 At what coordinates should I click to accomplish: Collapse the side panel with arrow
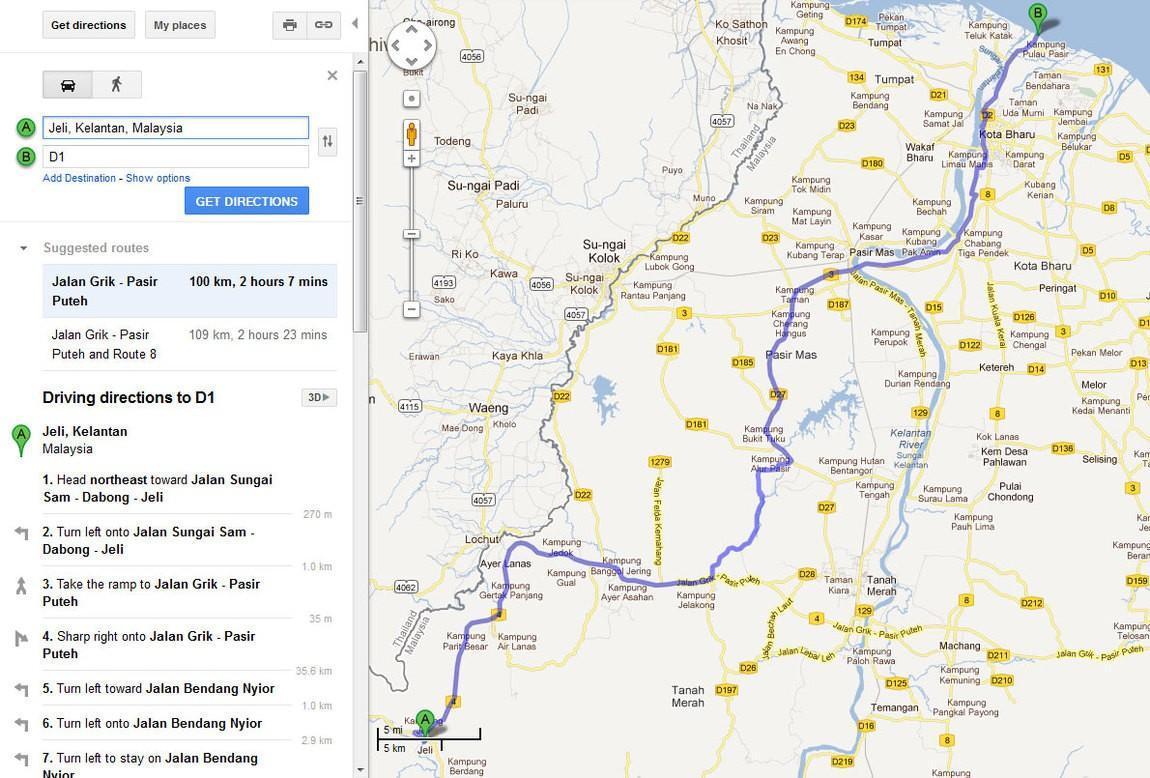pos(355,23)
